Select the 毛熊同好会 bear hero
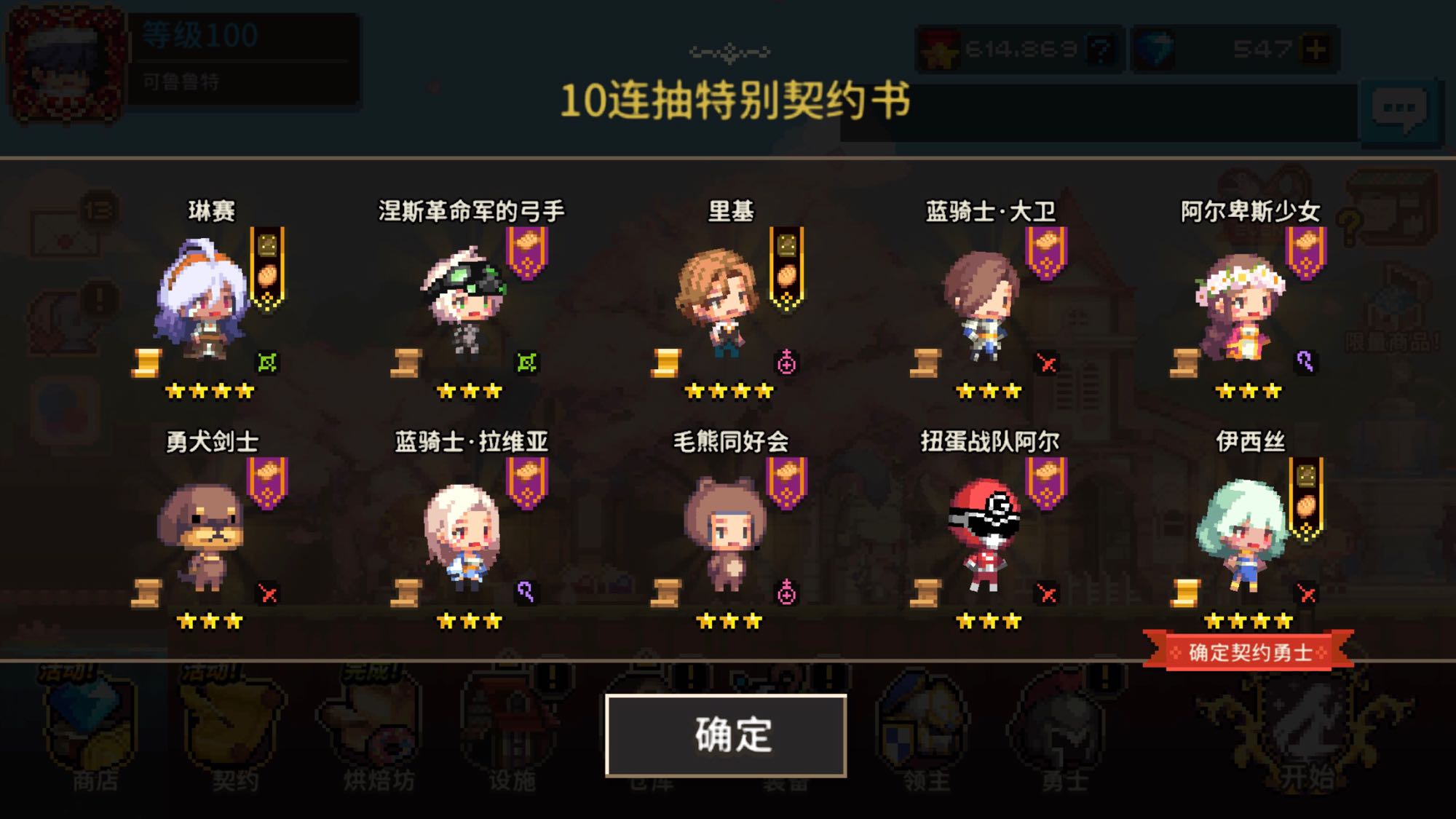1456x819 pixels. pos(726,534)
